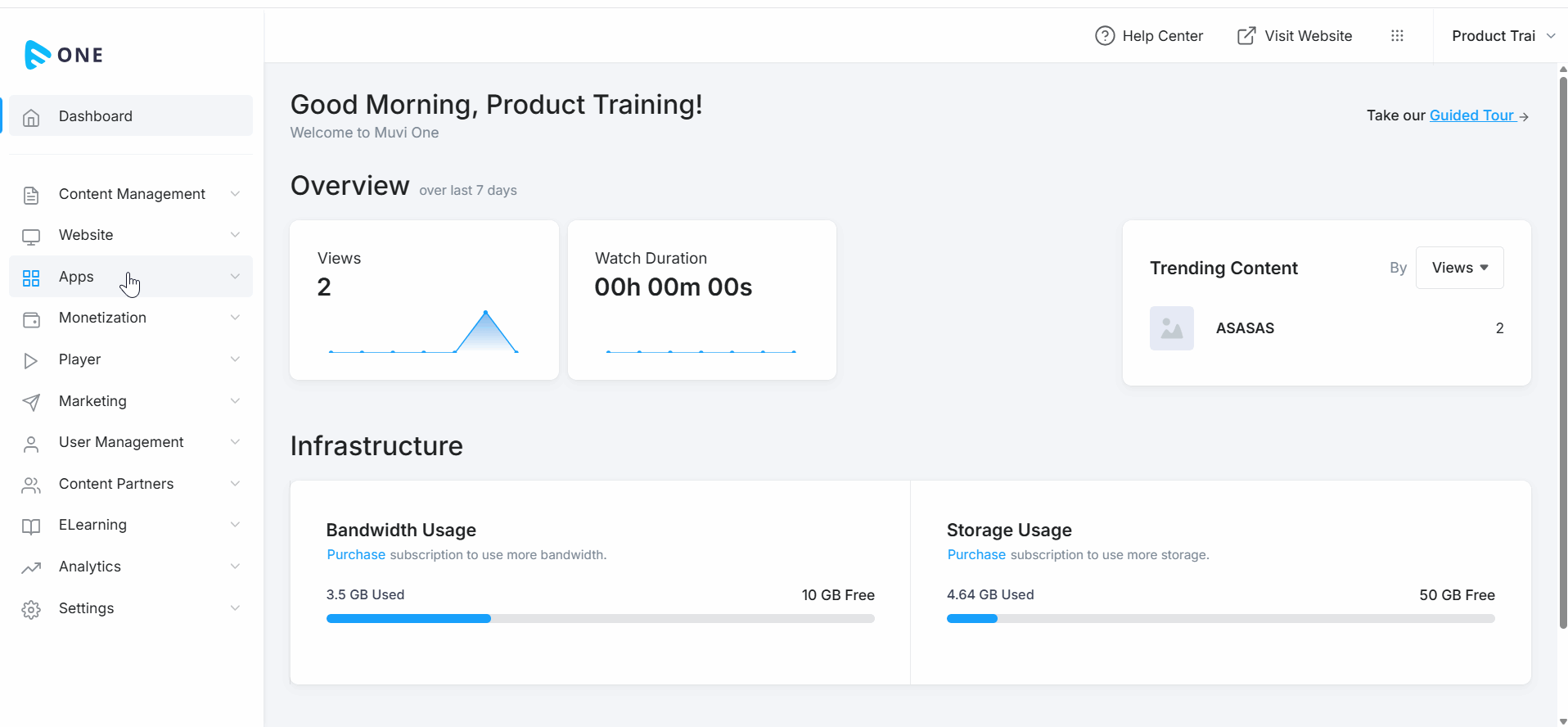Open the Help Center link
1568x727 pixels.
tap(1149, 36)
